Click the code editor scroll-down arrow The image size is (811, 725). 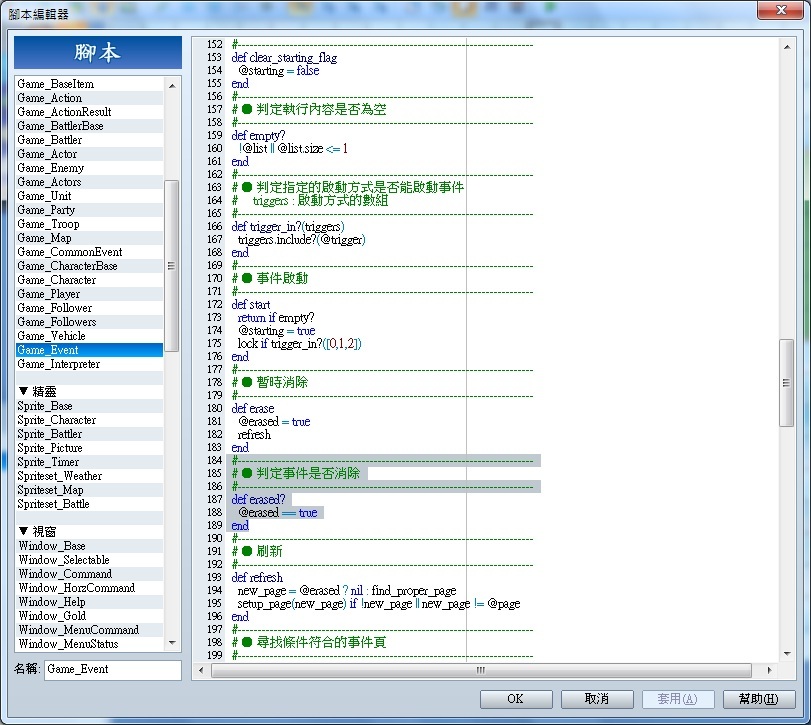(x=787, y=654)
